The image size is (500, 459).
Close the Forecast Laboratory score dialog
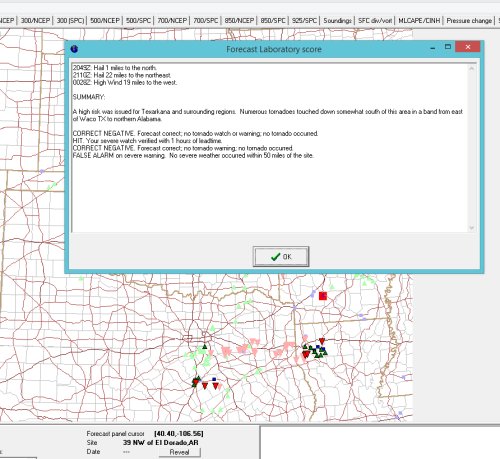pyautogui.click(x=468, y=47)
